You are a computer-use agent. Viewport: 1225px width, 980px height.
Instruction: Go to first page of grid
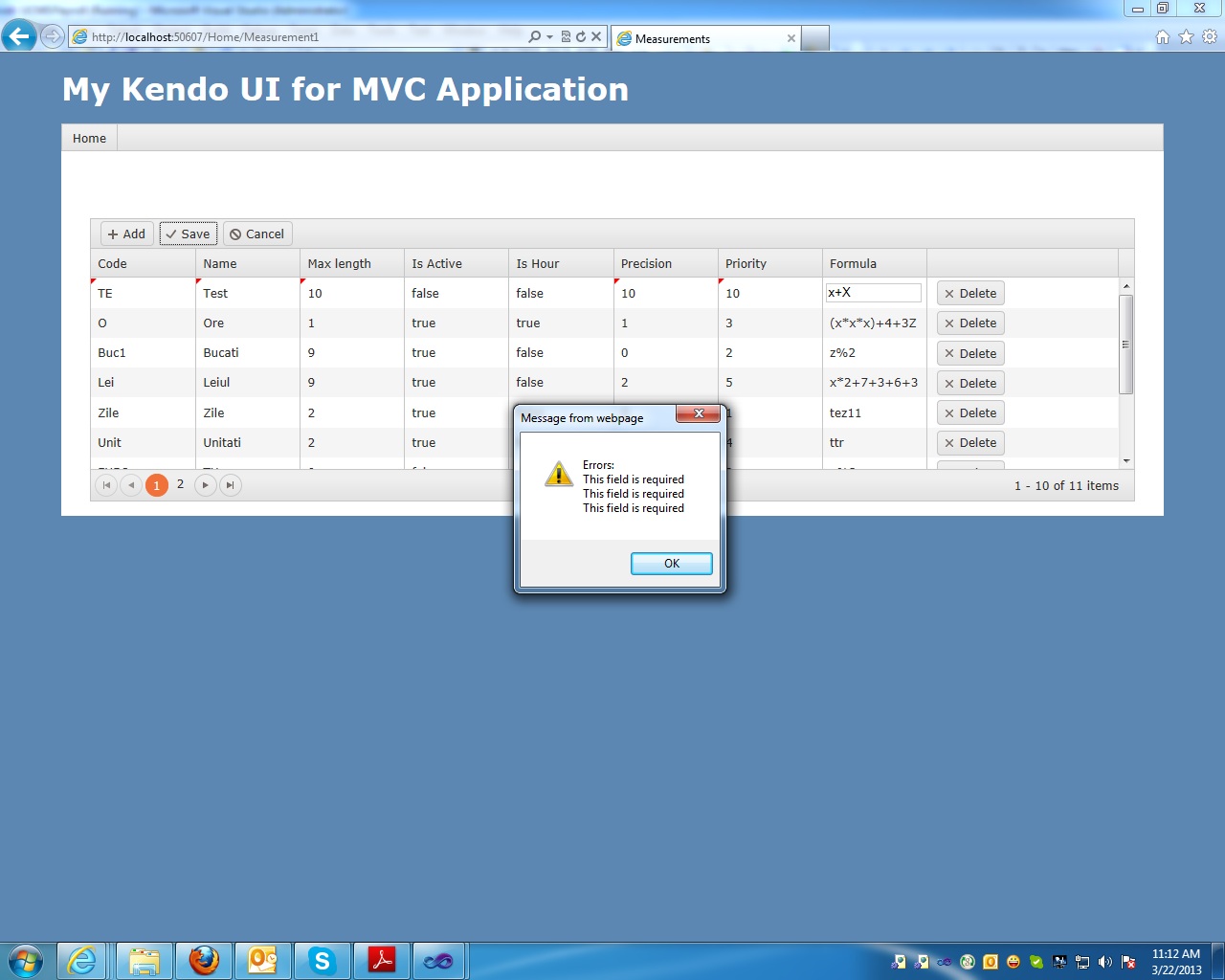coord(106,485)
